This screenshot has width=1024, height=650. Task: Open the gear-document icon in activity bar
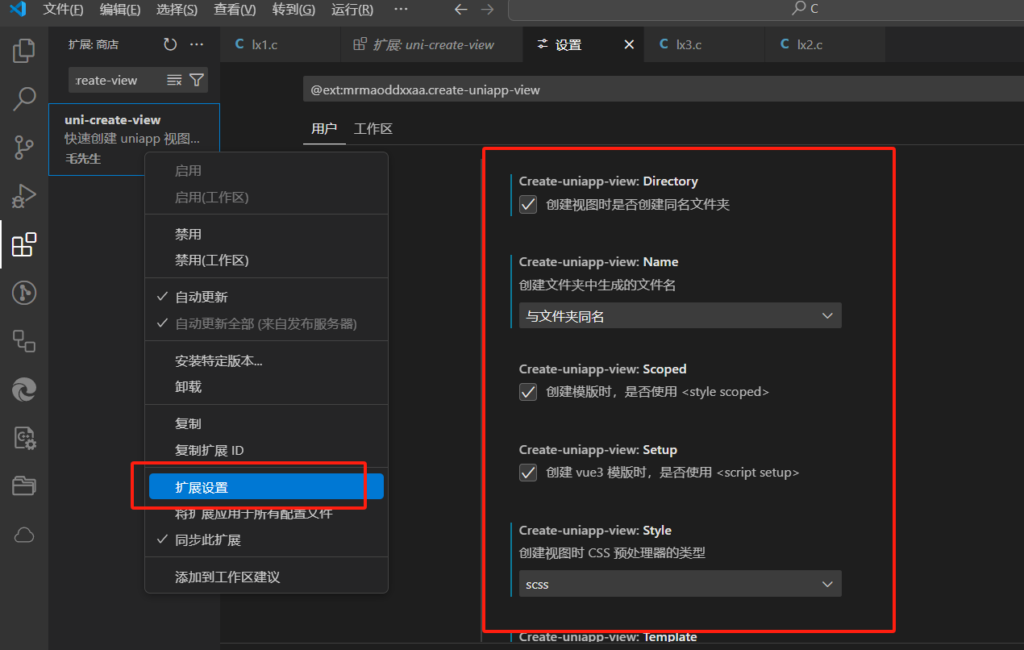click(24, 438)
